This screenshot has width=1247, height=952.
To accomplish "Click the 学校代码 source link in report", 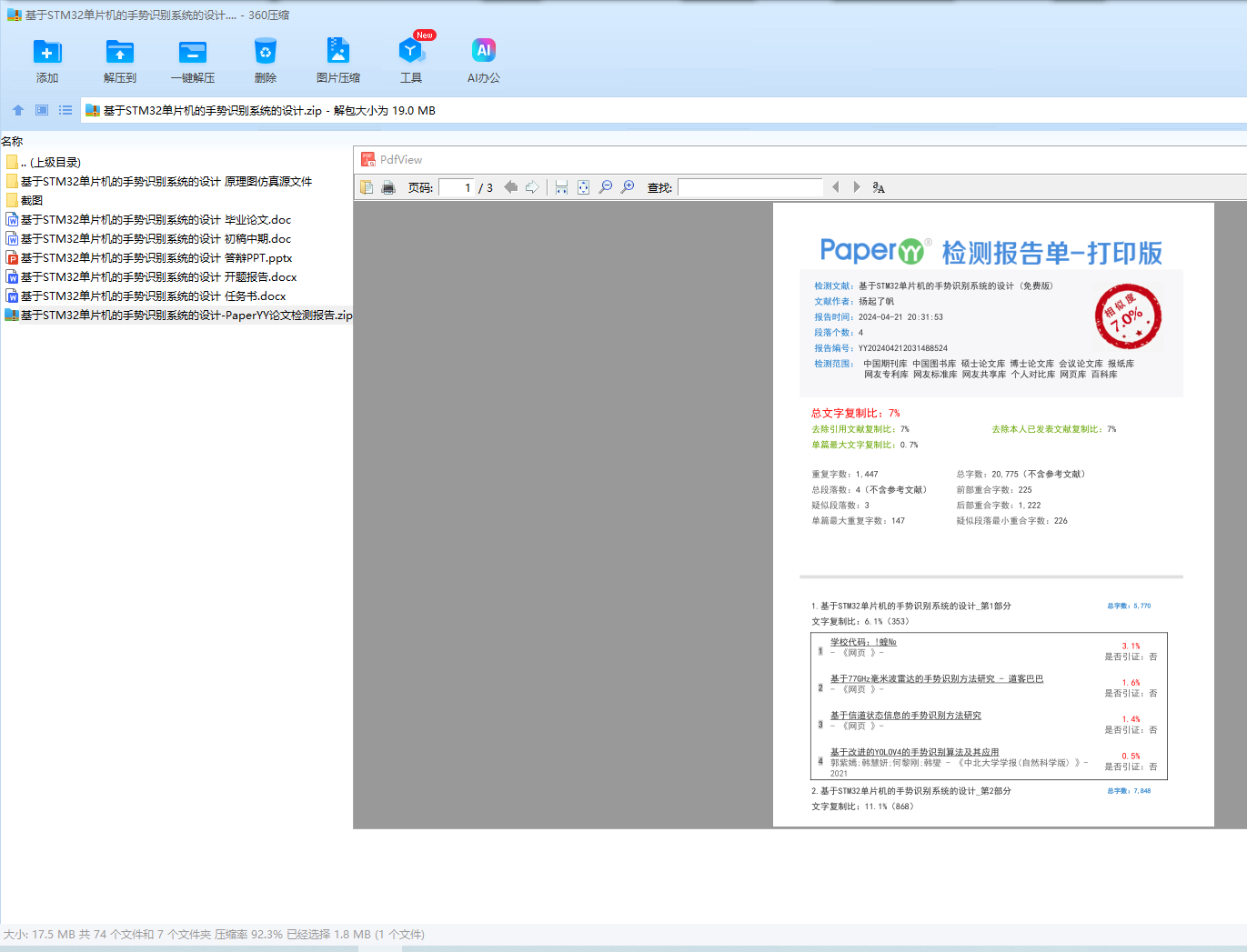I will (x=863, y=642).
